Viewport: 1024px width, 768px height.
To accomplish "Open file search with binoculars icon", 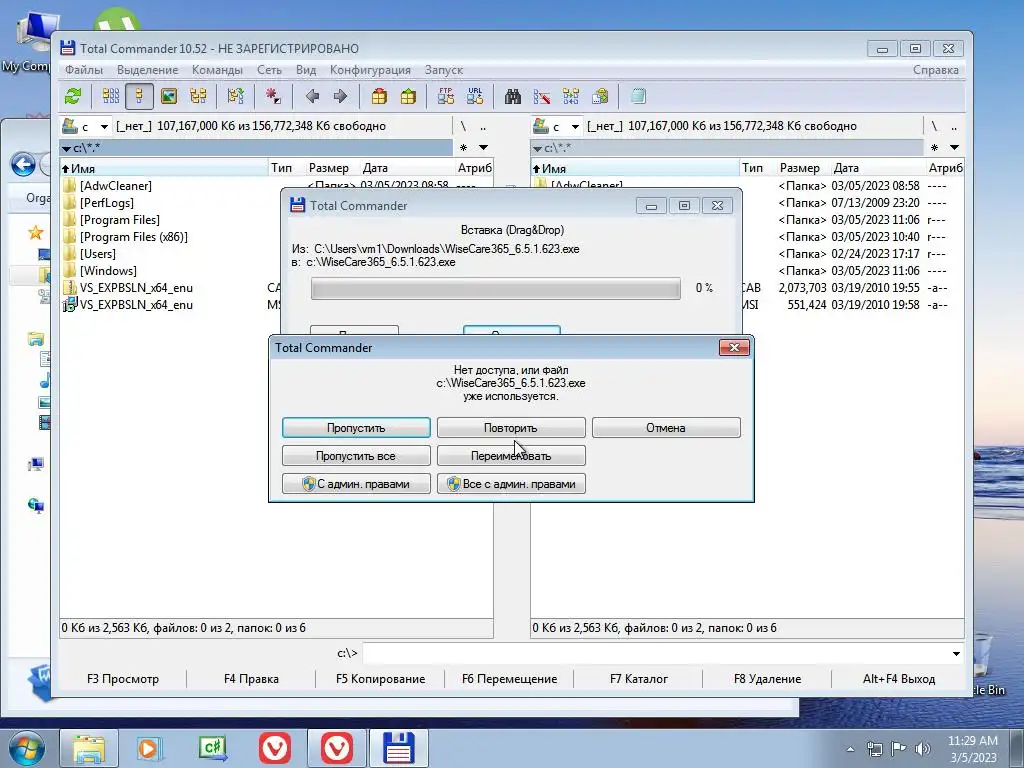I will tap(513, 97).
